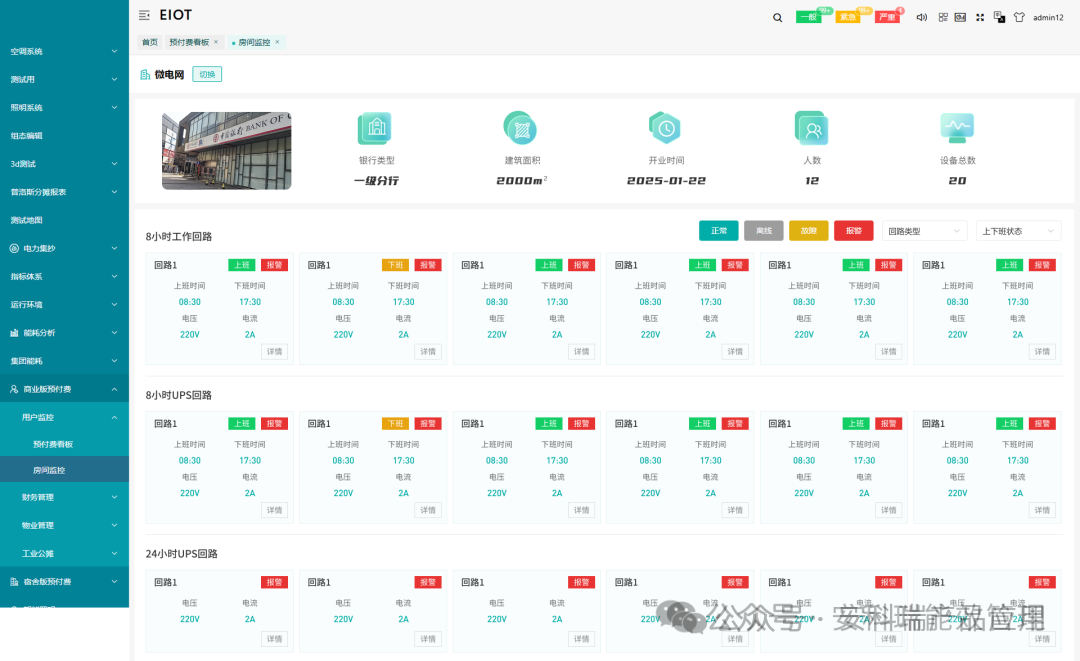Open the theme shirt icon
Image resolution: width=1080 pixels, height=661 pixels.
click(1019, 17)
